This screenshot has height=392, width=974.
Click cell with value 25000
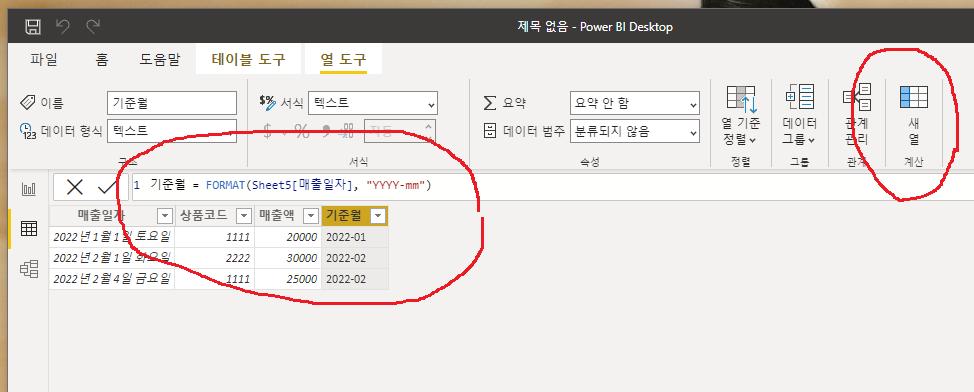point(288,279)
